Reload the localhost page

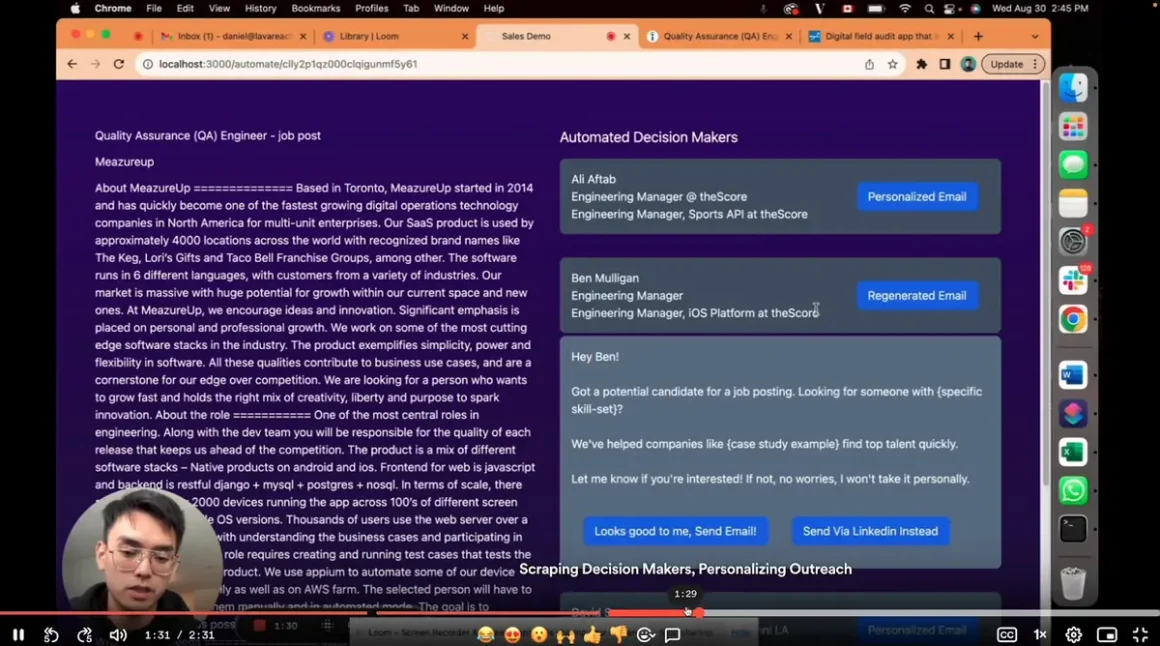tap(119, 64)
